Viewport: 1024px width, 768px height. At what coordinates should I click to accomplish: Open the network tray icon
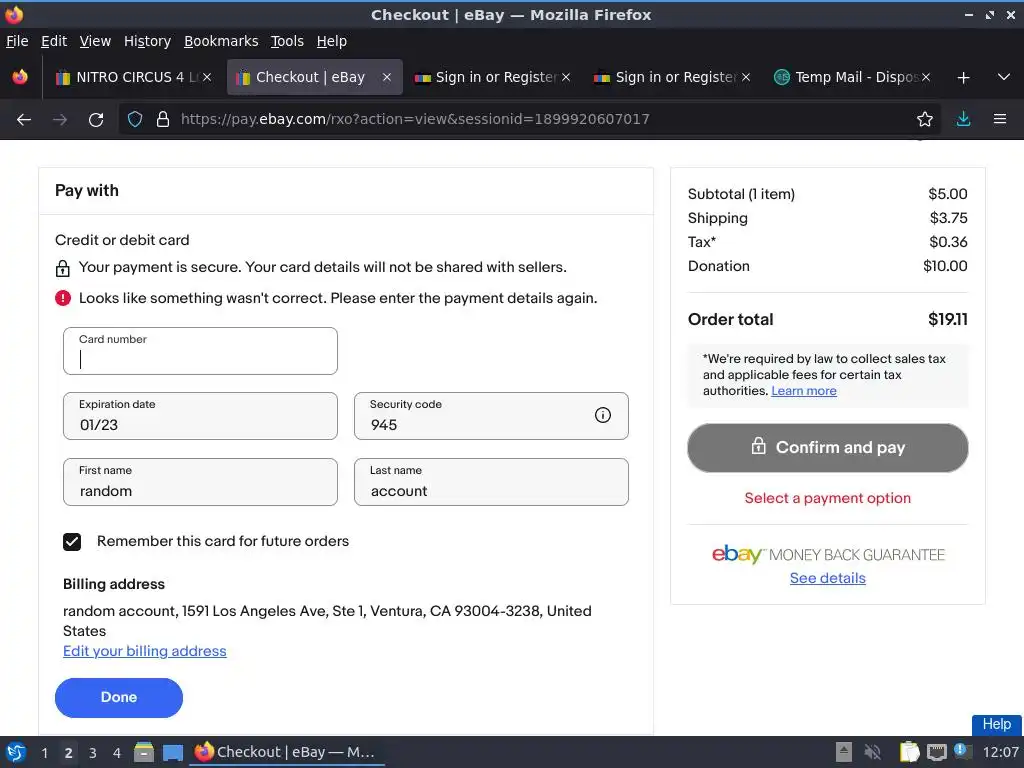click(936, 752)
